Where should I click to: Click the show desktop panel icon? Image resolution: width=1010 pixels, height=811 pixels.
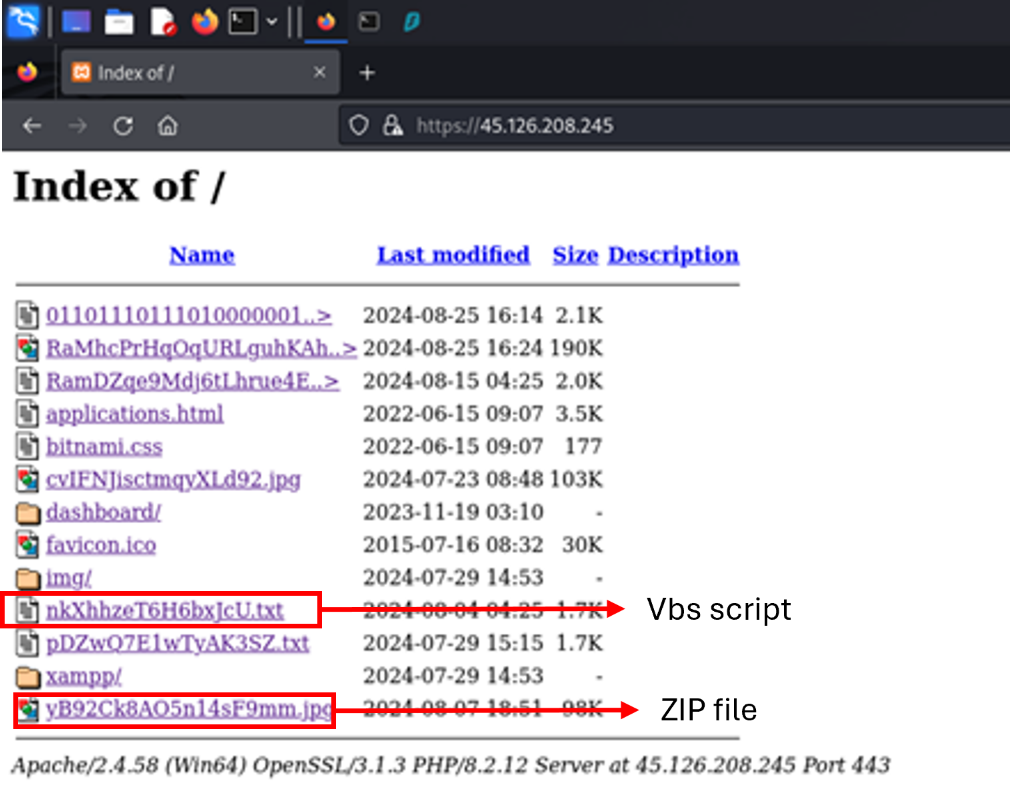click(76, 21)
